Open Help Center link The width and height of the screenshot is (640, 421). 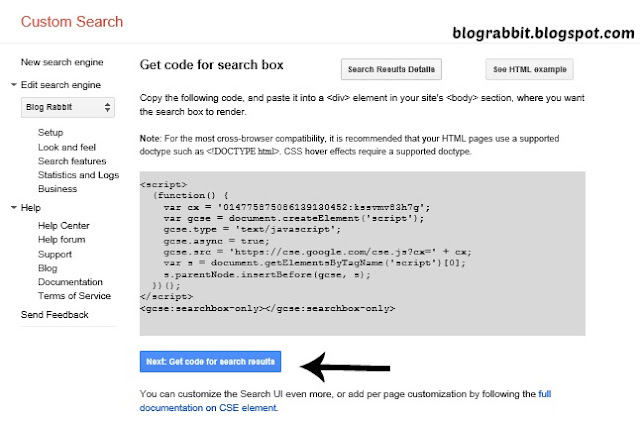point(64,225)
